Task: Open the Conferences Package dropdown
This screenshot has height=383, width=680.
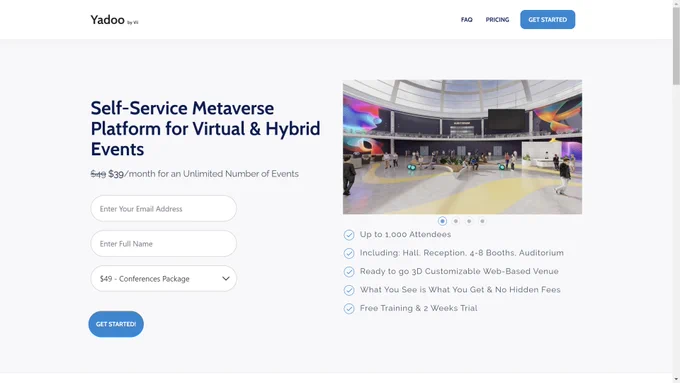Action: point(163,278)
